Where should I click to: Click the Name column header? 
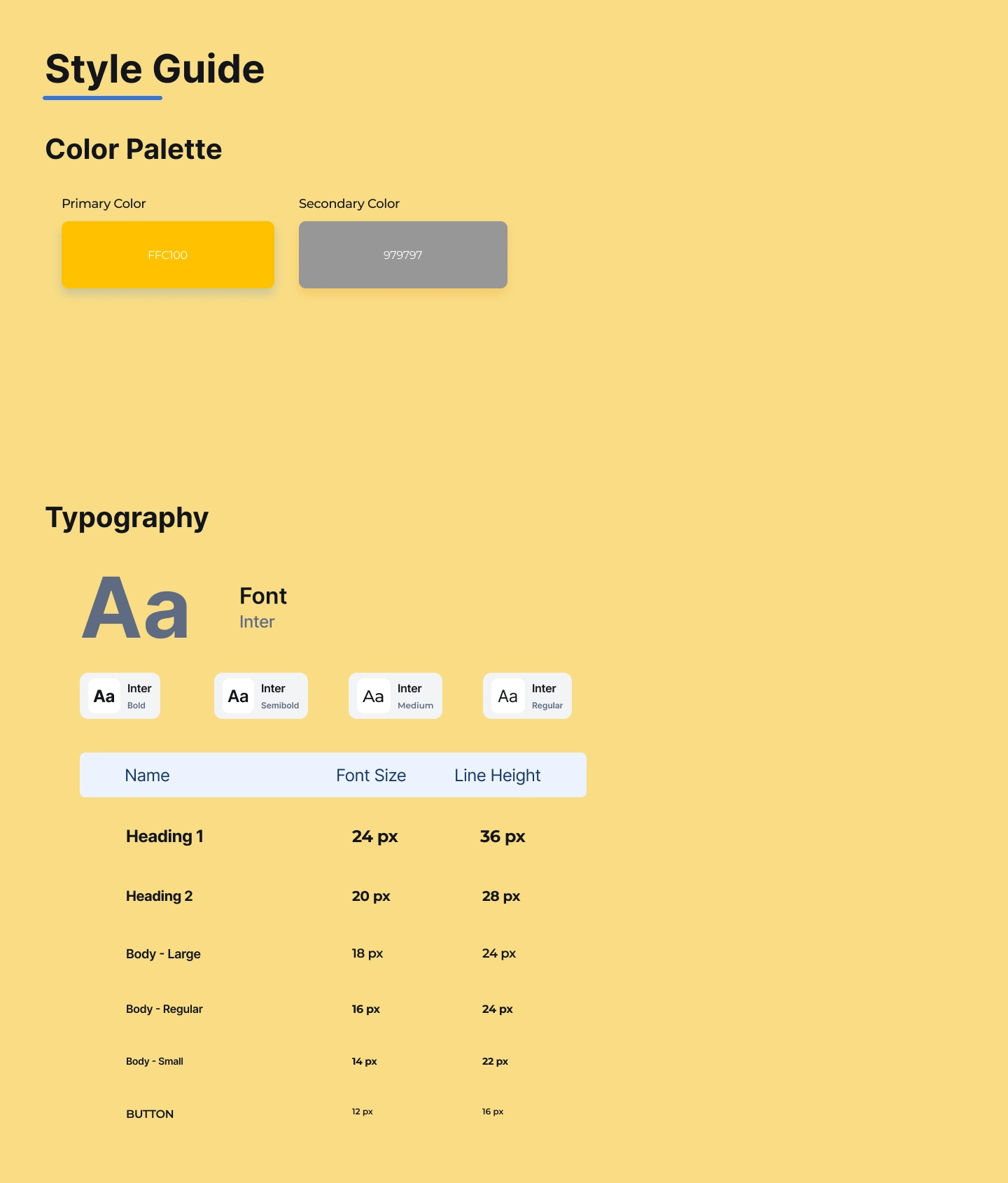pos(147,776)
